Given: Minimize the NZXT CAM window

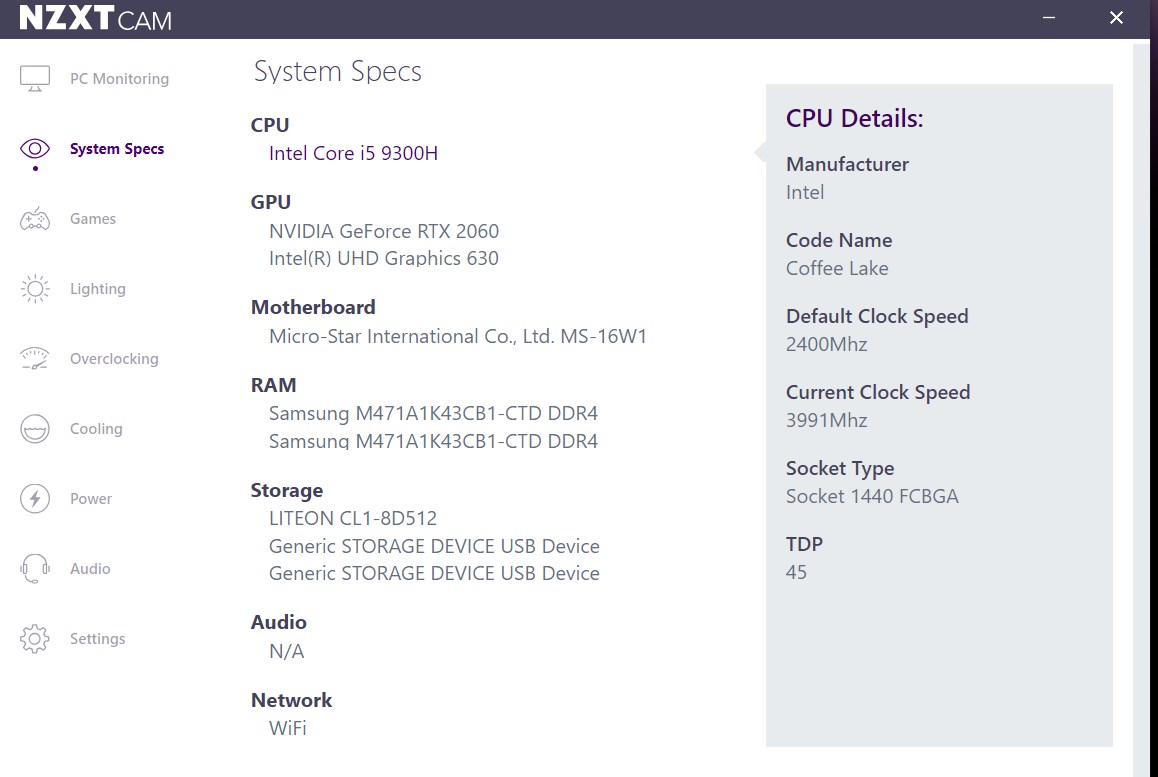Looking at the screenshot, I should [1049, 18].
